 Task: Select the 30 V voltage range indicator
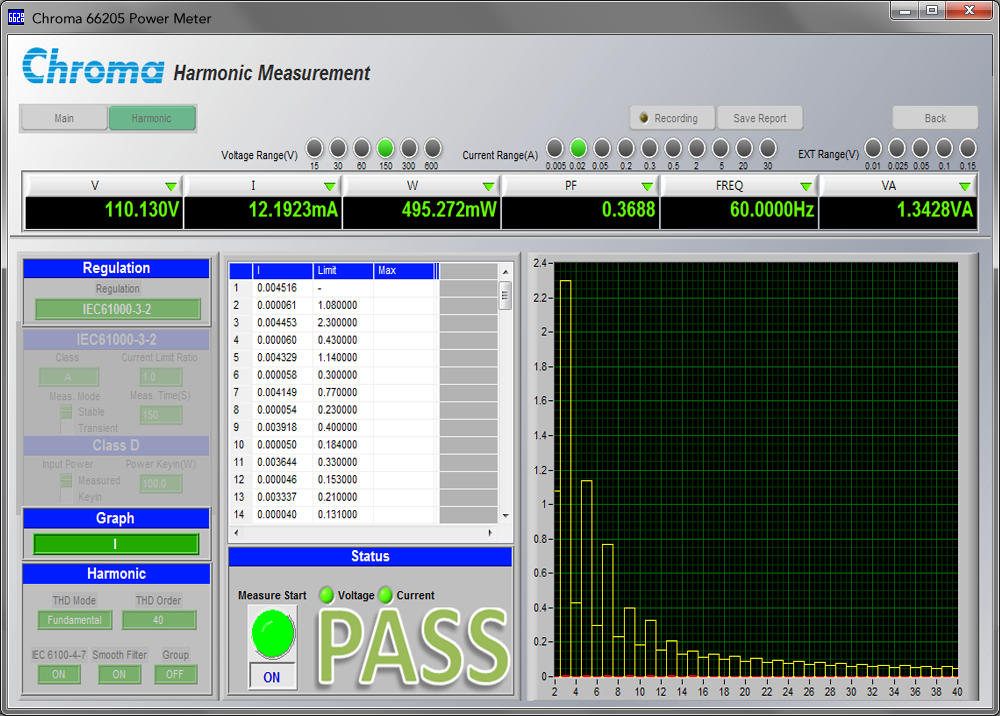pos(338,149)
